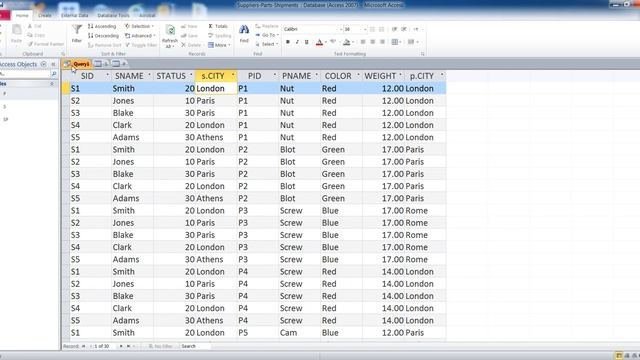Open the Advanced filter dropdown
Image resolution: width=640 pixels, height=360 pixels.
(x=140, y=36)
